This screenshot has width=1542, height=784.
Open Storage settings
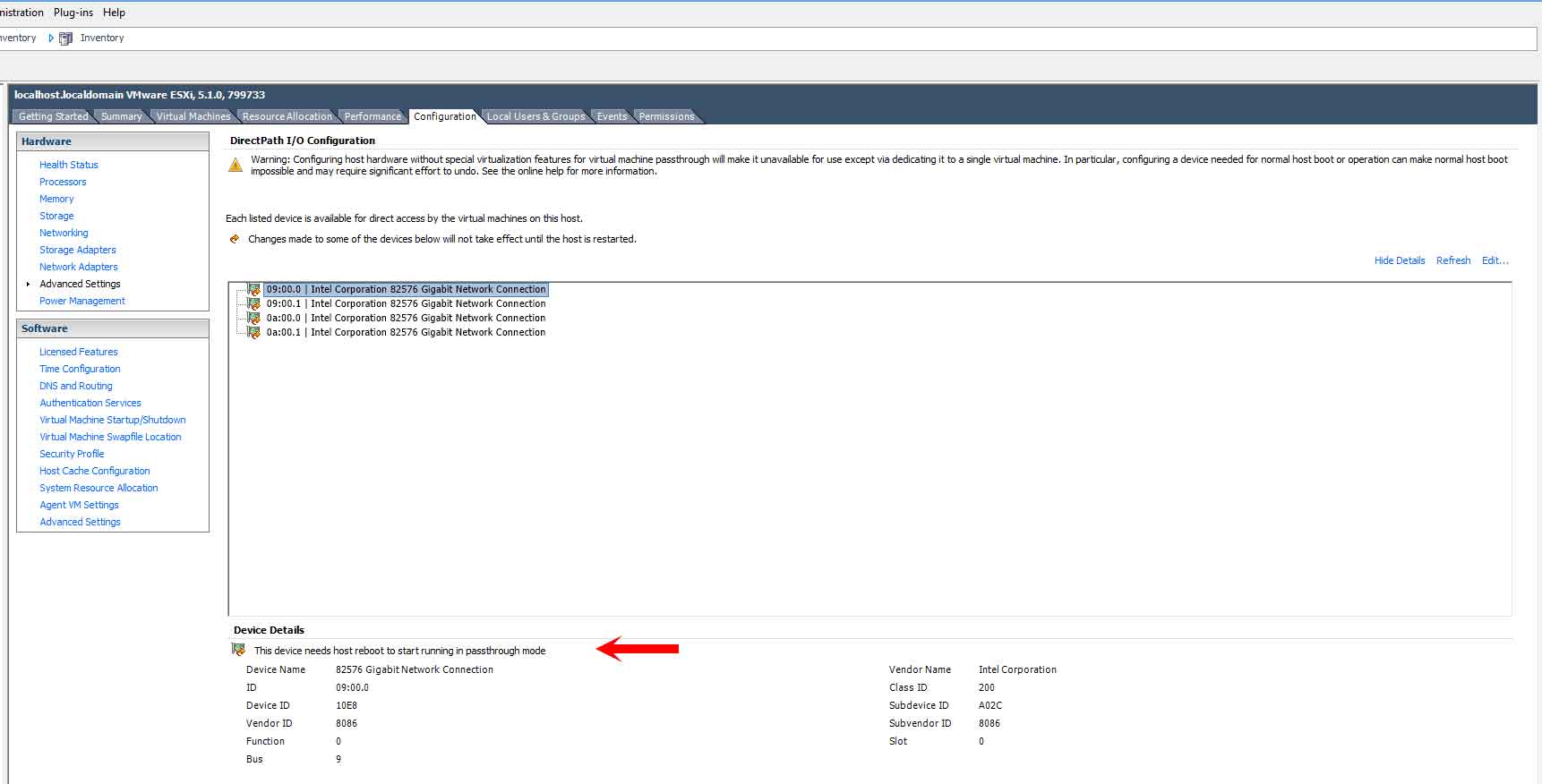point(56,216)
